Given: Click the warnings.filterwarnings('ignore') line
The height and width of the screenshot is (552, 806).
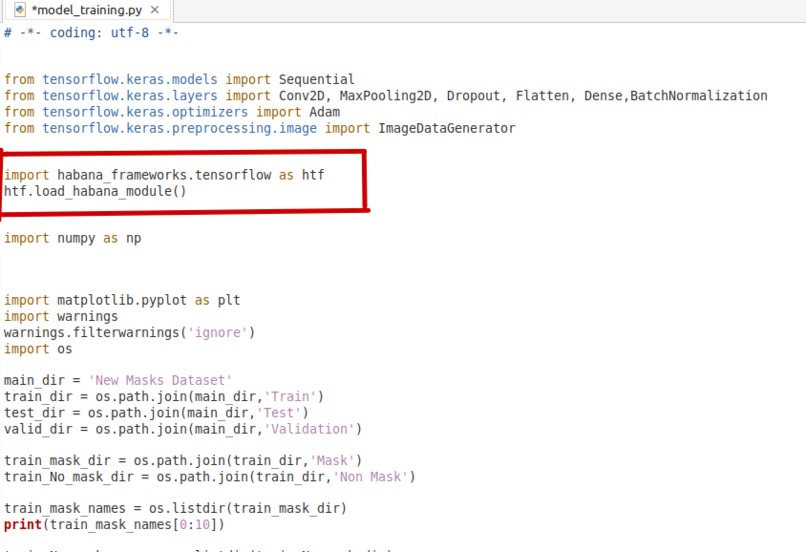Looking at the screenshot, I should pos(129,333).
